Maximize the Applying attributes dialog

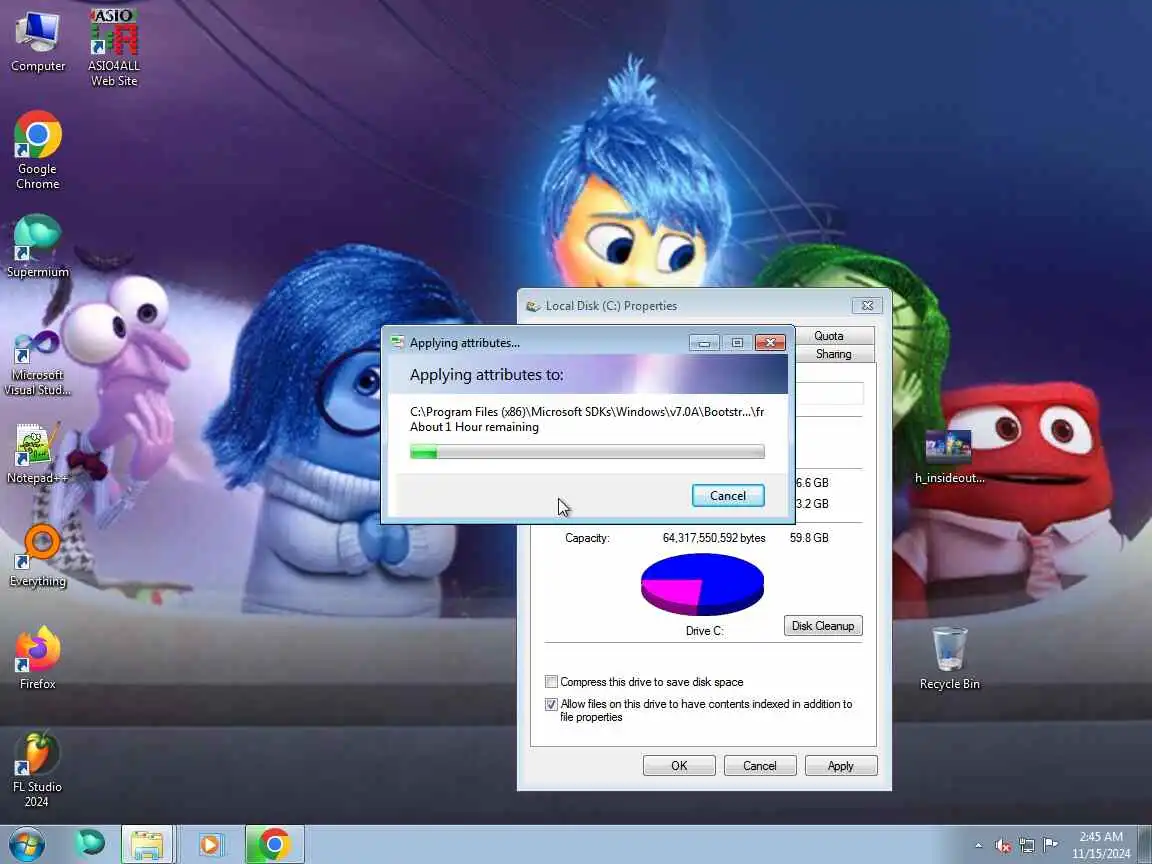click(x=737, y=342)
